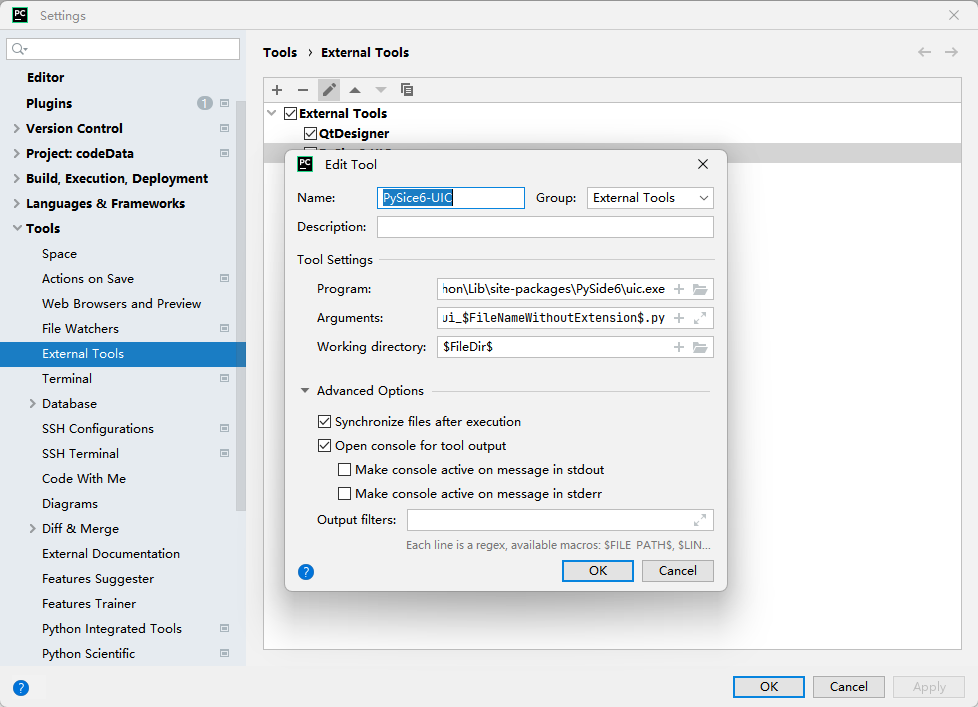The width and height of the screenshot is (978, 707).
Task: Collapse the Advanced Options section
Action: click(x=305, y=390)
